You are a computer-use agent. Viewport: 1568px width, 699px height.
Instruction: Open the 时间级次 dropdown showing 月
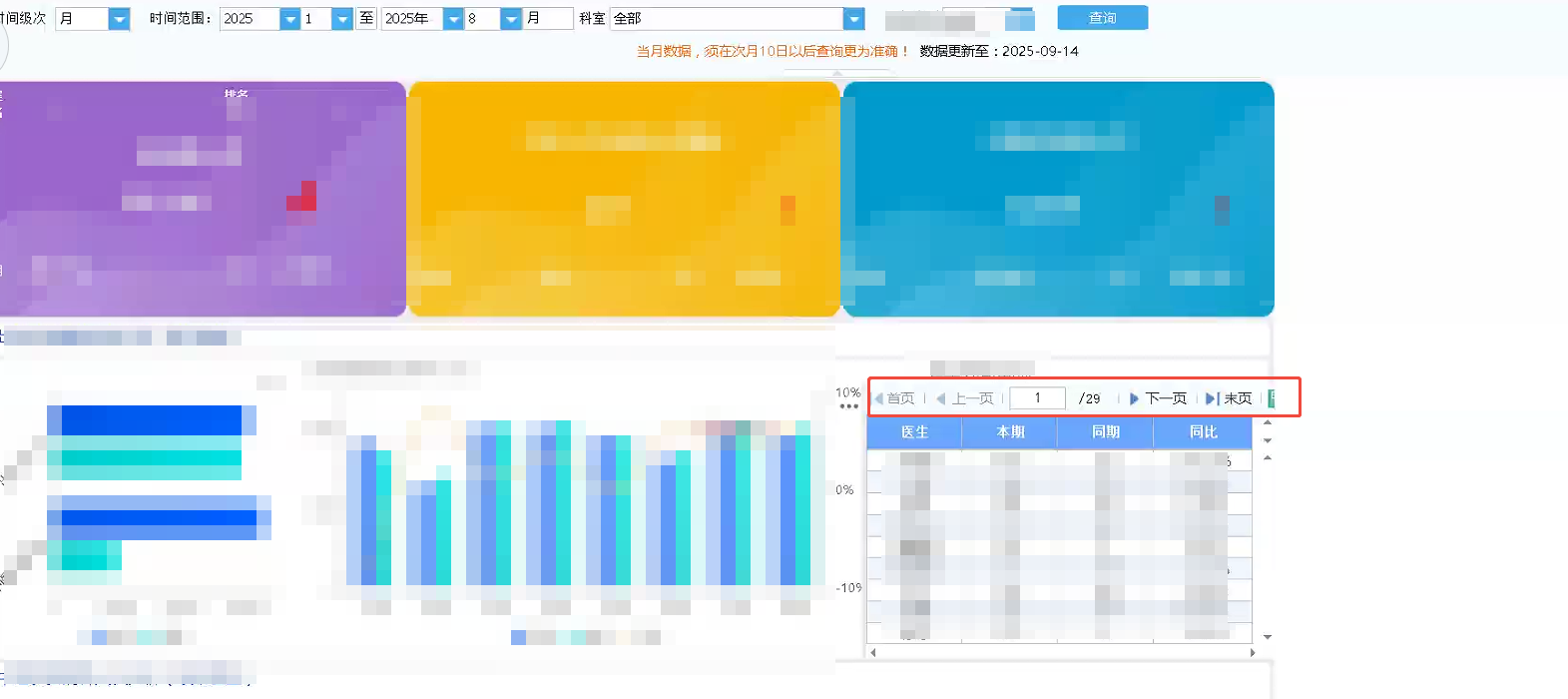[119, 19]
